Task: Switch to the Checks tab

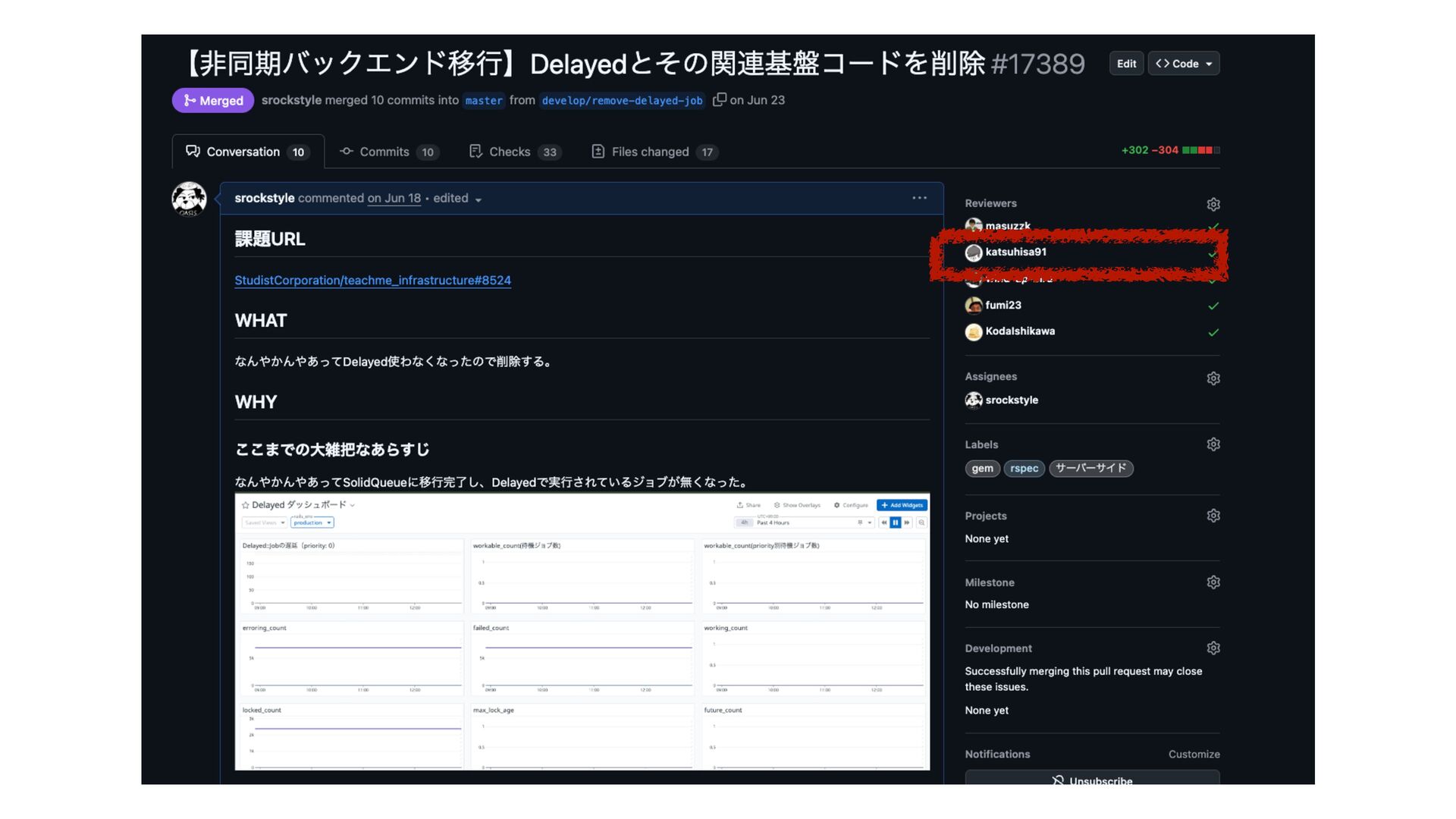Action: click(515, 152)
